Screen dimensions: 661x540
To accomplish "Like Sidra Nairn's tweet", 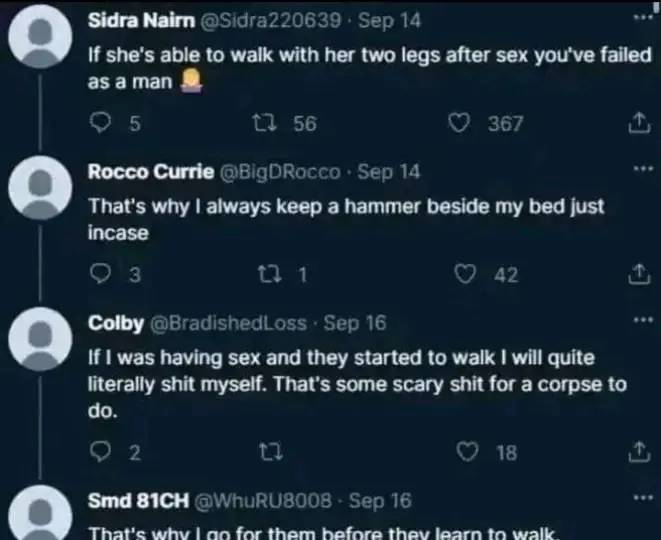I will click(460, 124).
